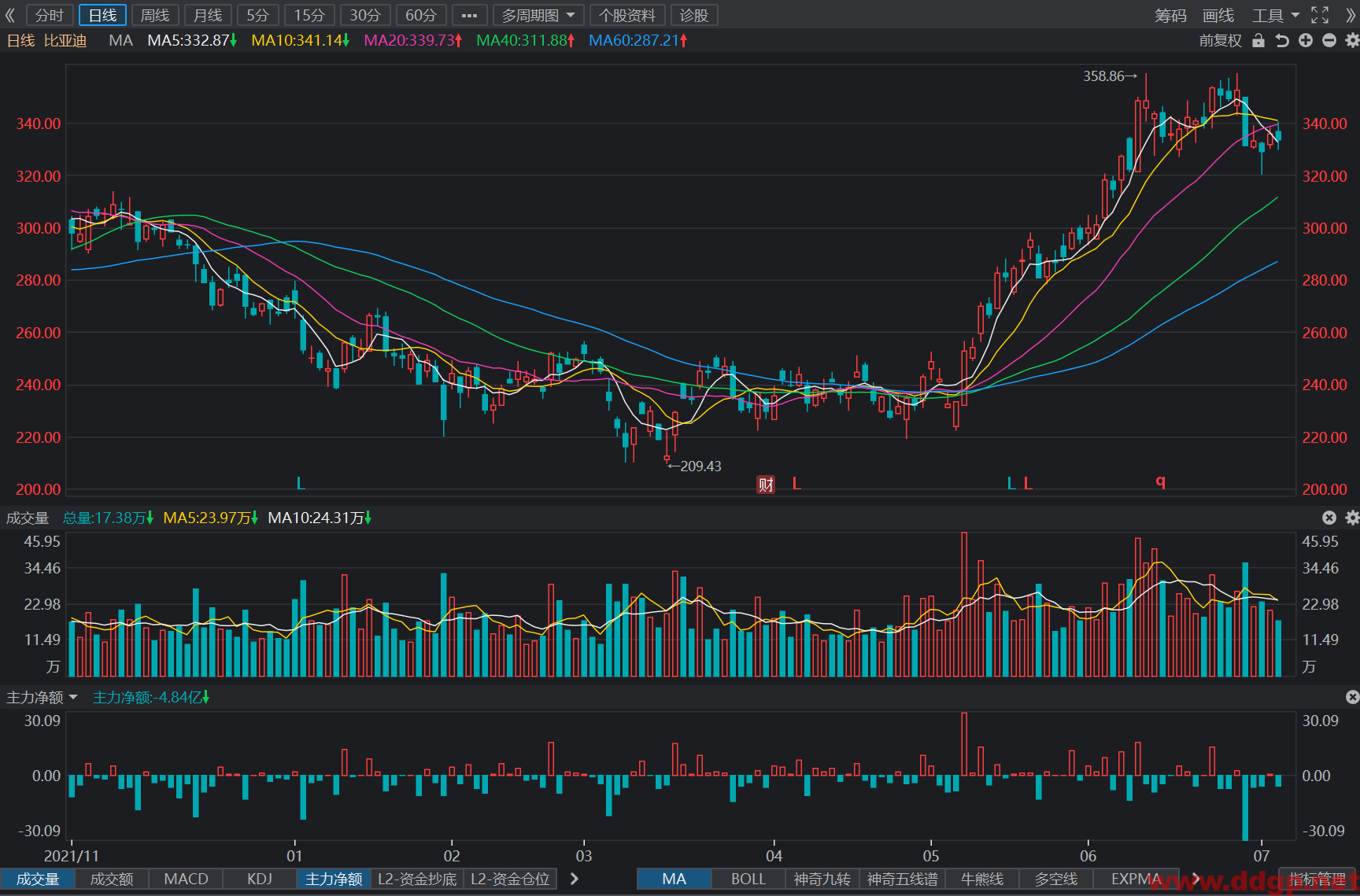Image resolution: width=1360 pixels, height=896 pixels.
Task: Click MA10:341.14 legend value
Action: [x=300, y=40]
